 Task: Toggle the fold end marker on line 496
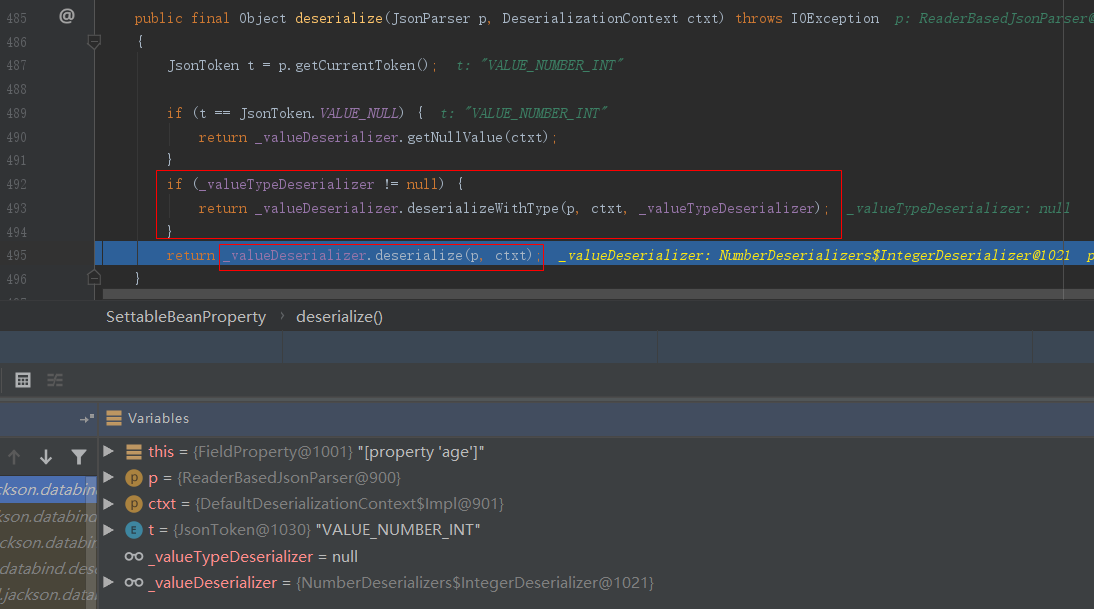click(x=94, y=279)
